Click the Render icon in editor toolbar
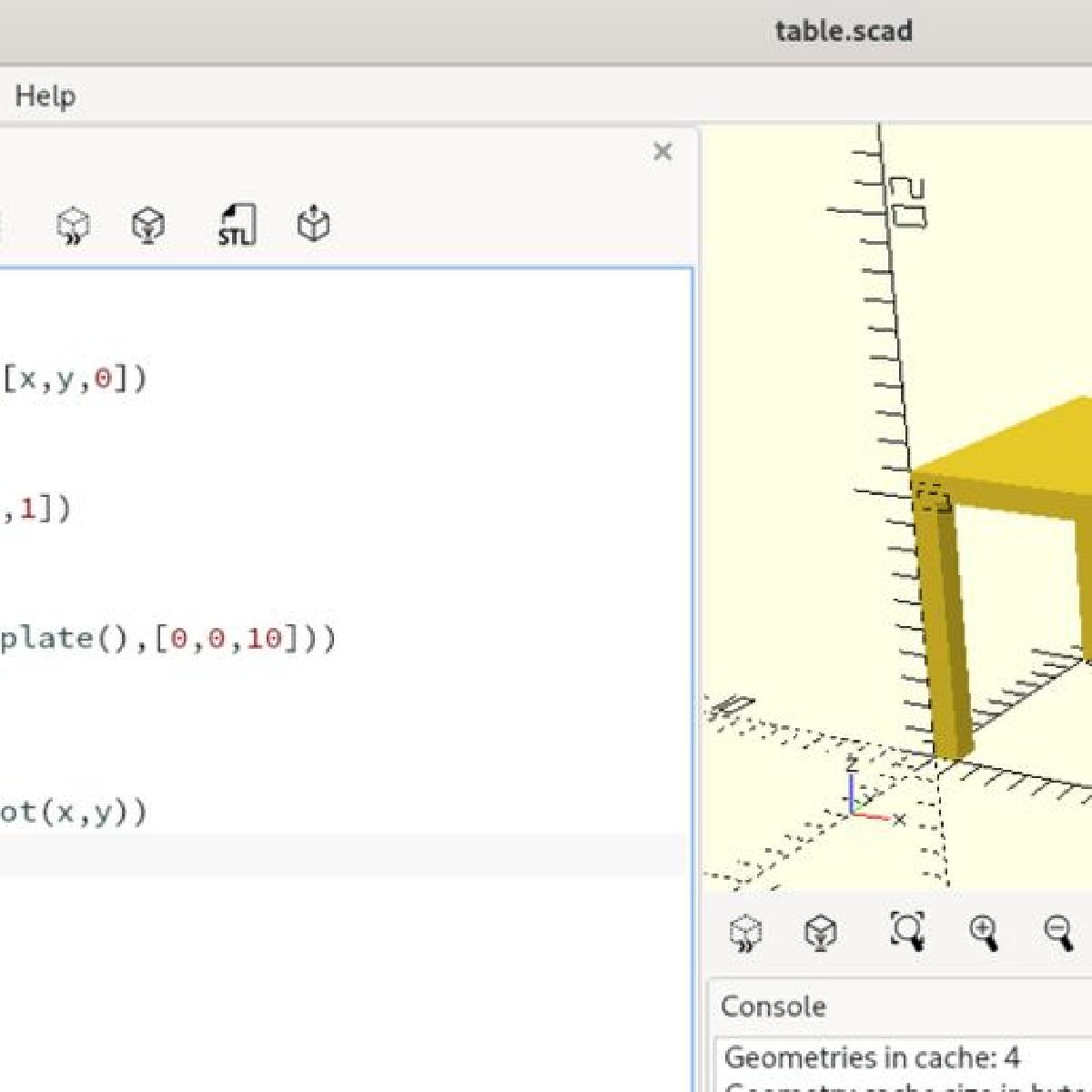 point(148,225)
